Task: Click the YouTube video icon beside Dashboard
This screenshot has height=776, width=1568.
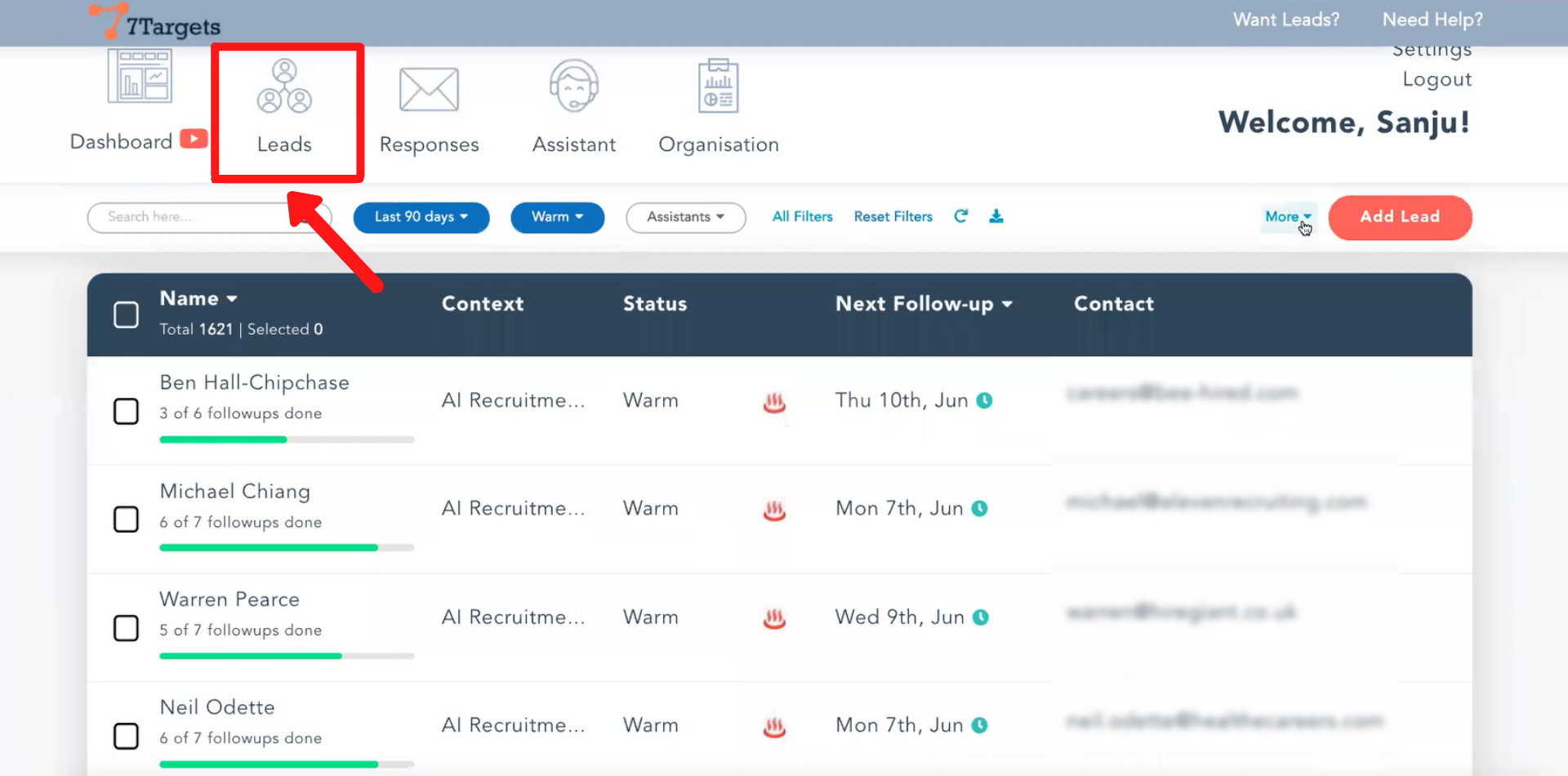Action: (194, 139)
